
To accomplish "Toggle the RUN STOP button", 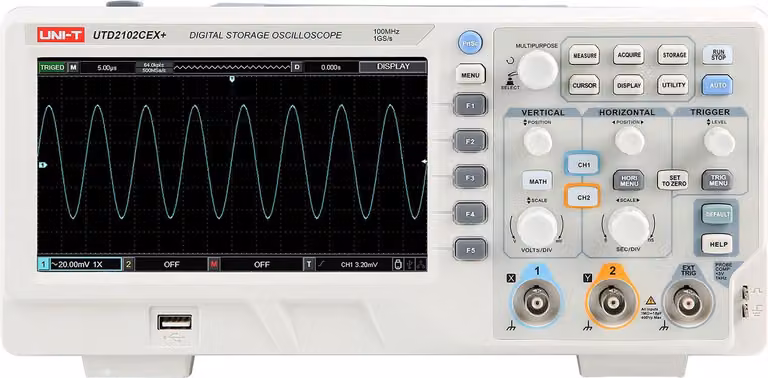I will 718,55.
